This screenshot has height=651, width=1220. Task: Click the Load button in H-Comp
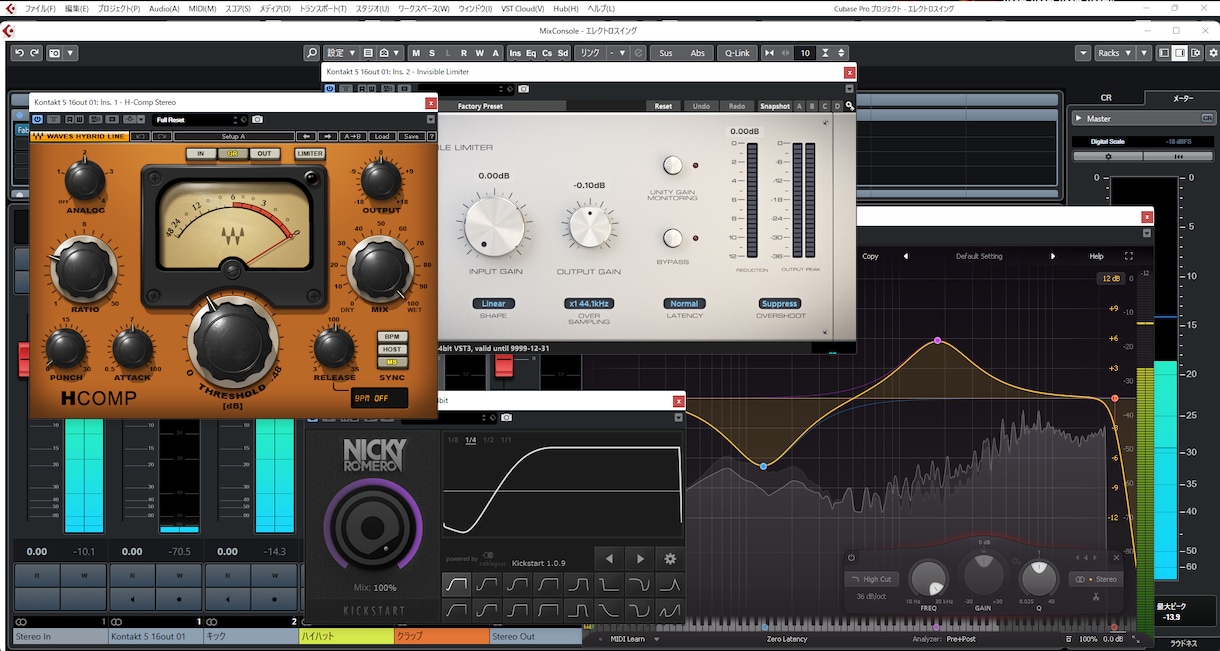click(x=382, y=137)
